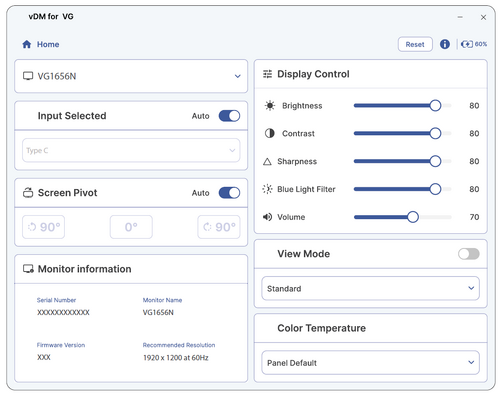The width and height of the screenshot is (500, 394).
Task: Click the Recommended Resolution label
Action: pos(179,345)
